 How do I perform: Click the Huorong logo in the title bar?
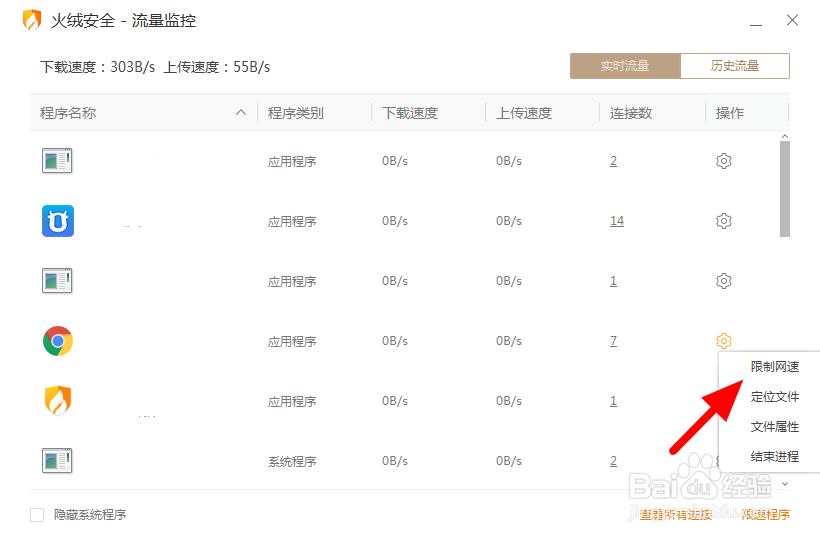[x=32, y=20]
